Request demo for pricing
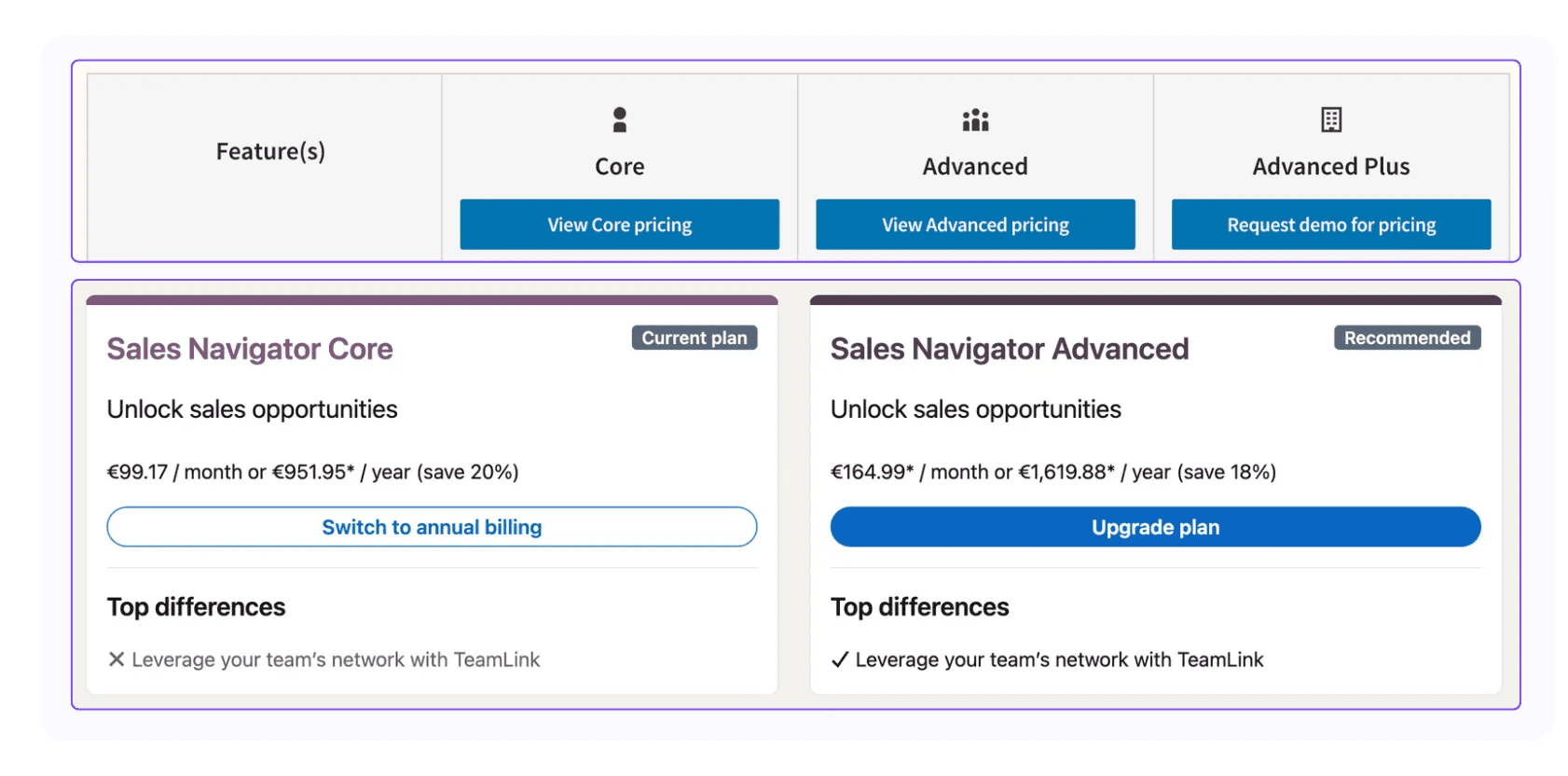This screenshot has width=1568, height=776. pyautogui.click(x=1331, y=224)
